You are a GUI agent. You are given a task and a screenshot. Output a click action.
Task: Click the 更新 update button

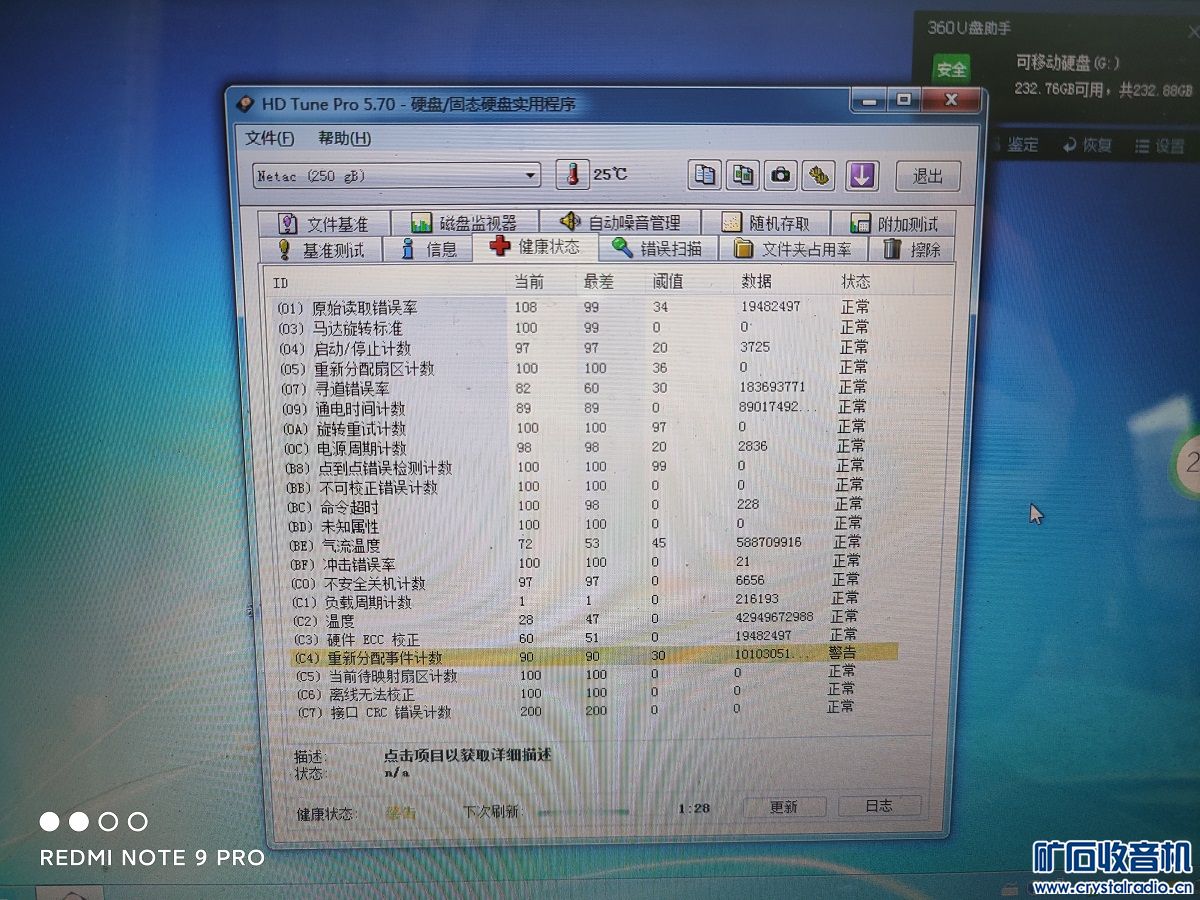[x=784, y=807]
